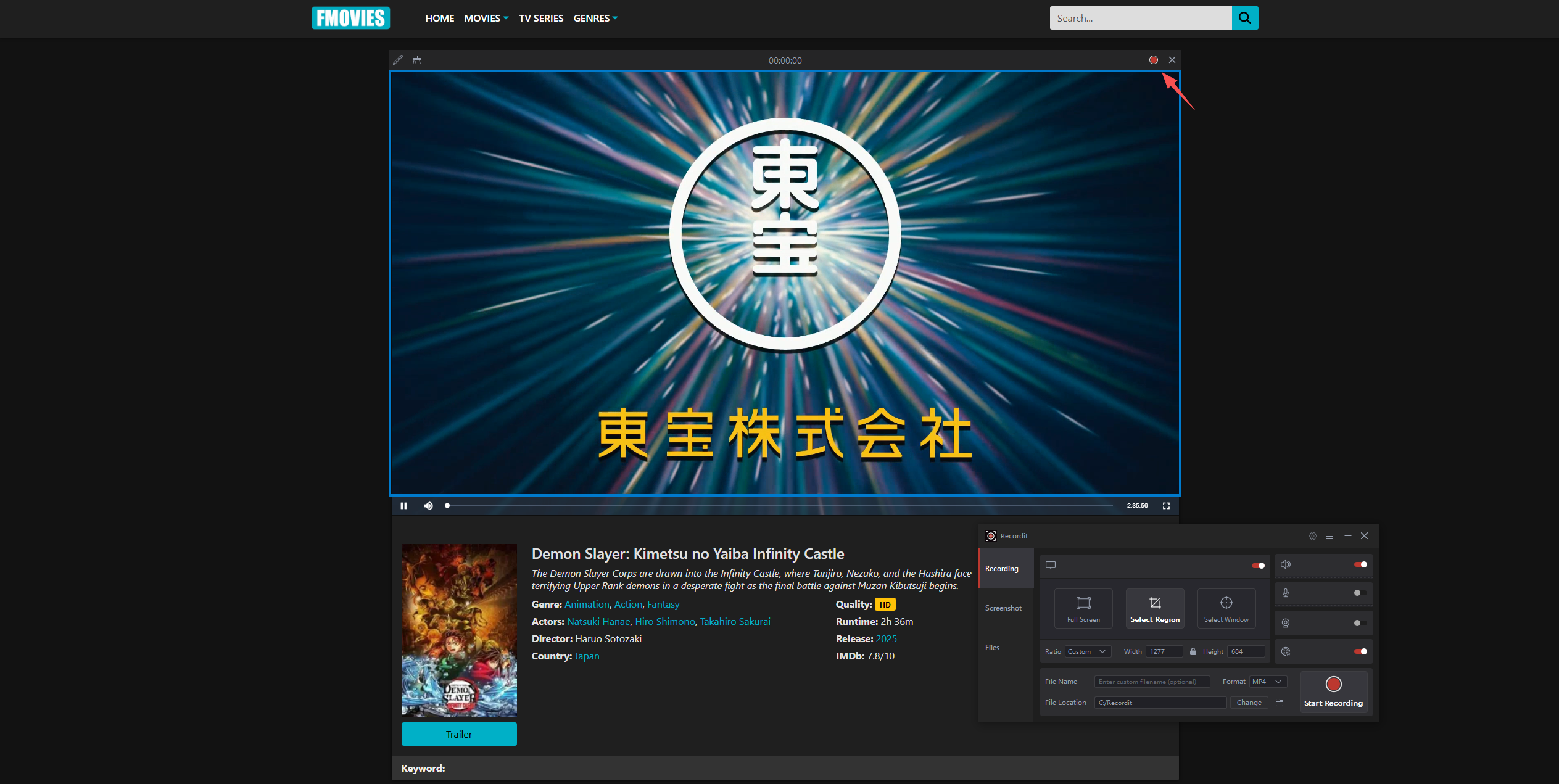Click the video progress bar
This screenshot has width=1559, height=784.
point(780,506)
